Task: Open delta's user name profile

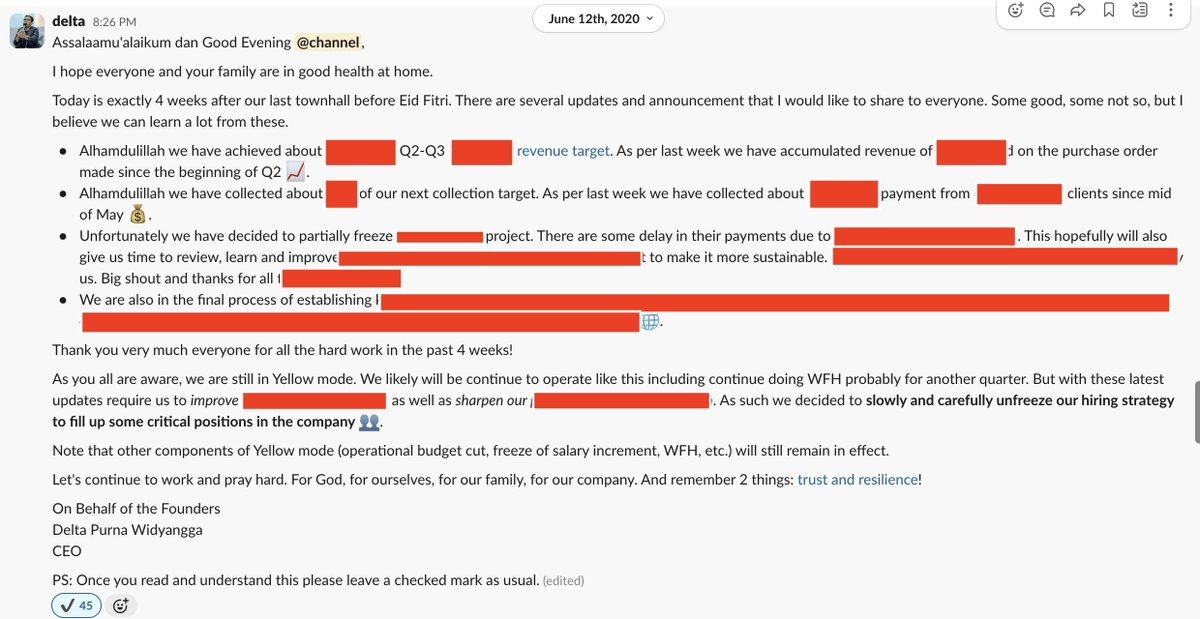Action: (x=68, y=20)
